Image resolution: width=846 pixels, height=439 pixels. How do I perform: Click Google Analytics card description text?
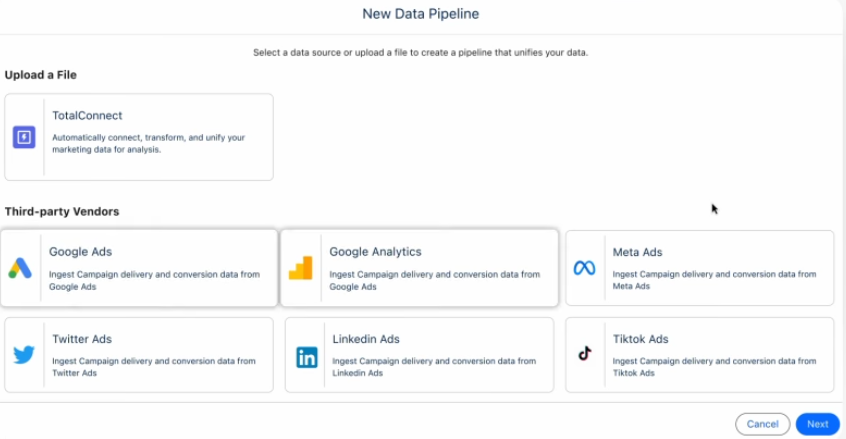(x=434, y=280)
